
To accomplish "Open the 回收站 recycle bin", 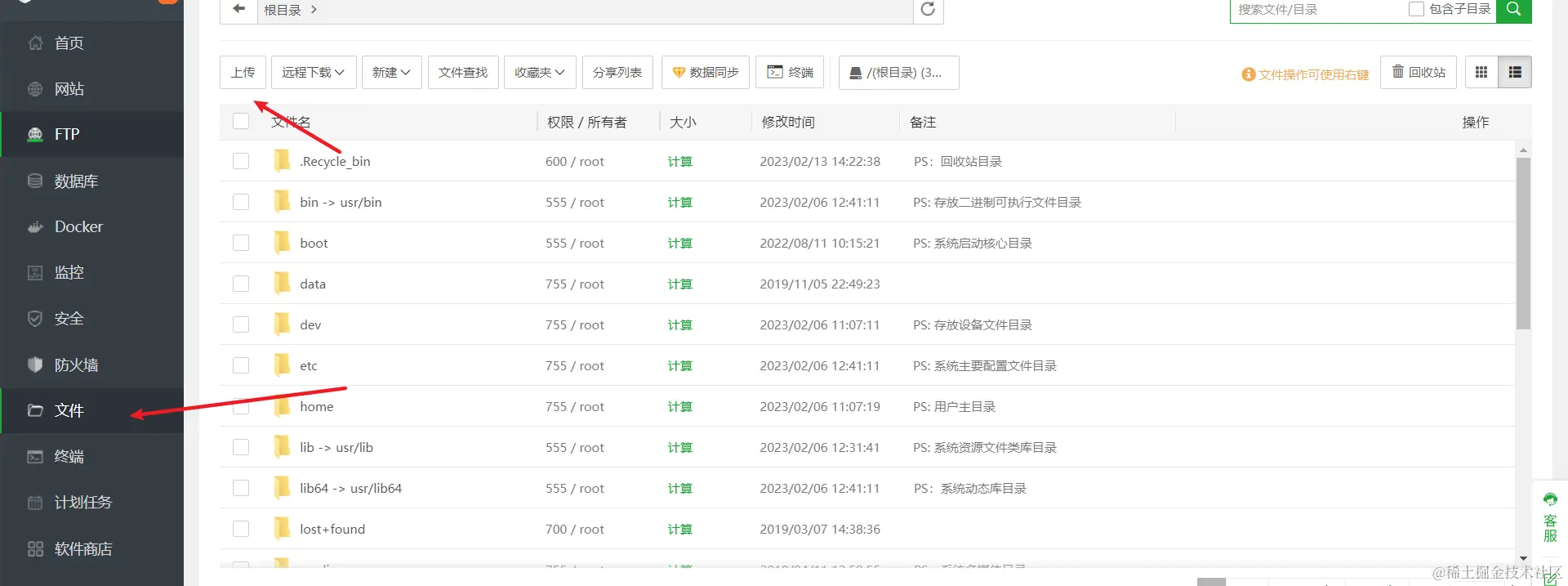I will [1419, 72].
